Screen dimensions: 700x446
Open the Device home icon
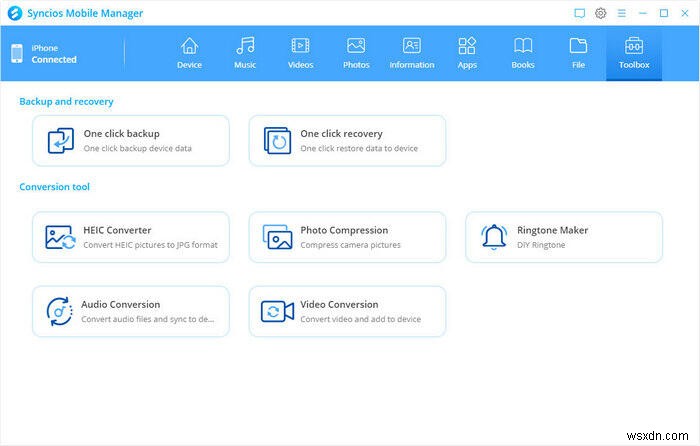[189, 46]
